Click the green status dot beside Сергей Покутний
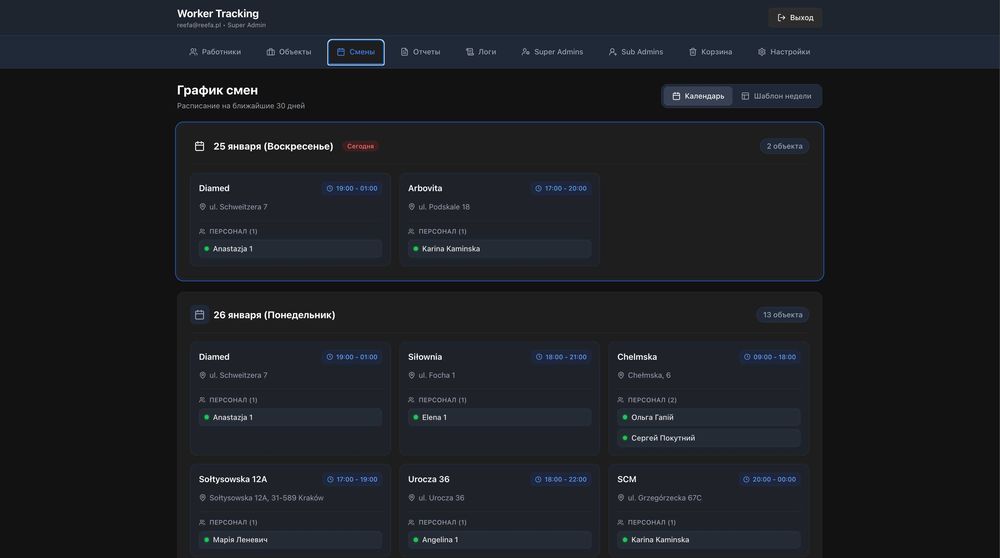Screen dimensions: 1000x558 pos(625,438)
